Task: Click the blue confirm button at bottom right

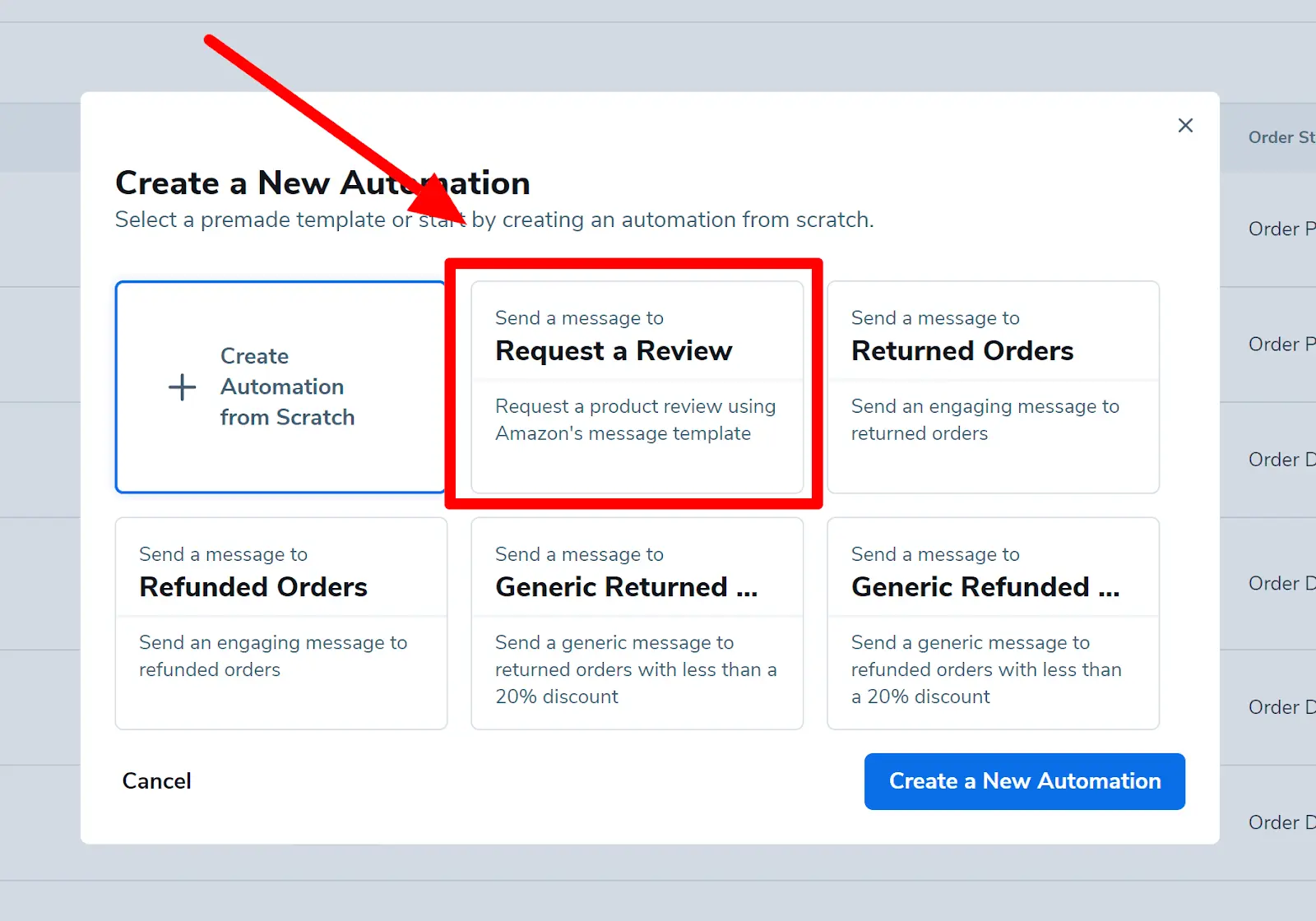Action: pyautogui.click(x=1024, y=781)
